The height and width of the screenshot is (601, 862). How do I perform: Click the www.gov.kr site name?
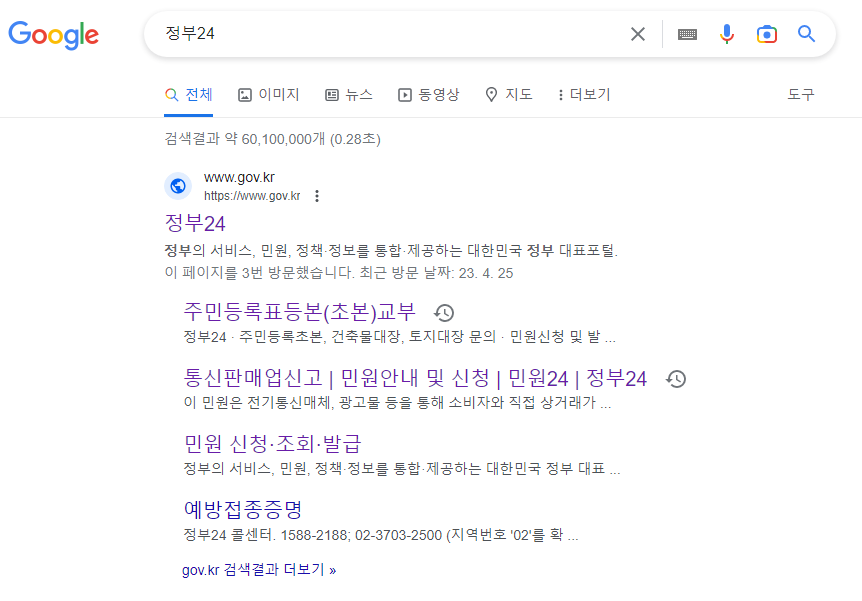239,177
